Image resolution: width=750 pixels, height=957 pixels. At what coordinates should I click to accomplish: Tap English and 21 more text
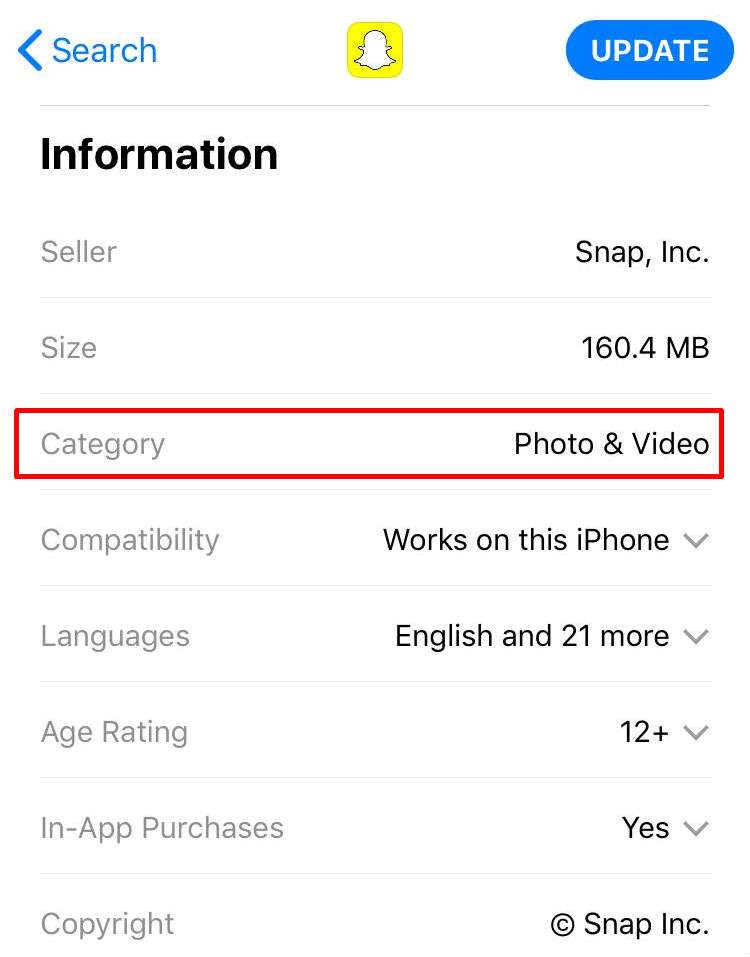pyautogui.click(x=532, y=636)
